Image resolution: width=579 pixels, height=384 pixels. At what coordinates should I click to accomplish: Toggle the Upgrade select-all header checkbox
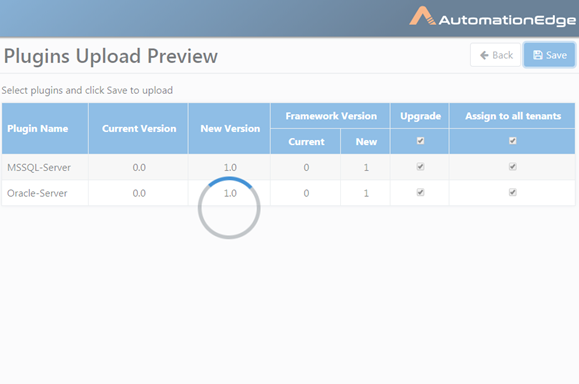point(420,141)
